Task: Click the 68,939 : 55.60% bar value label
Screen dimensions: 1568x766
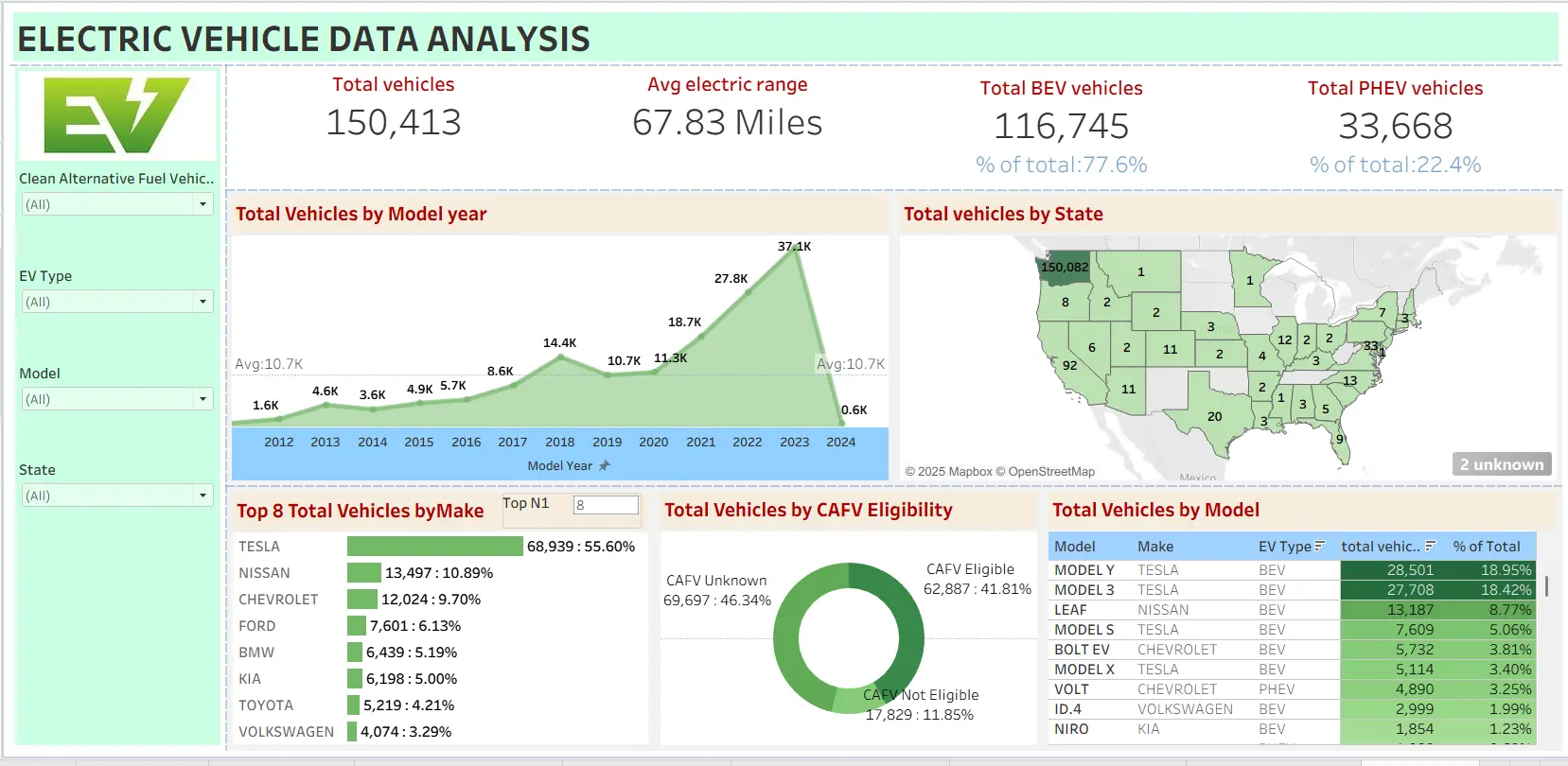Action: (x=581, y=547)
